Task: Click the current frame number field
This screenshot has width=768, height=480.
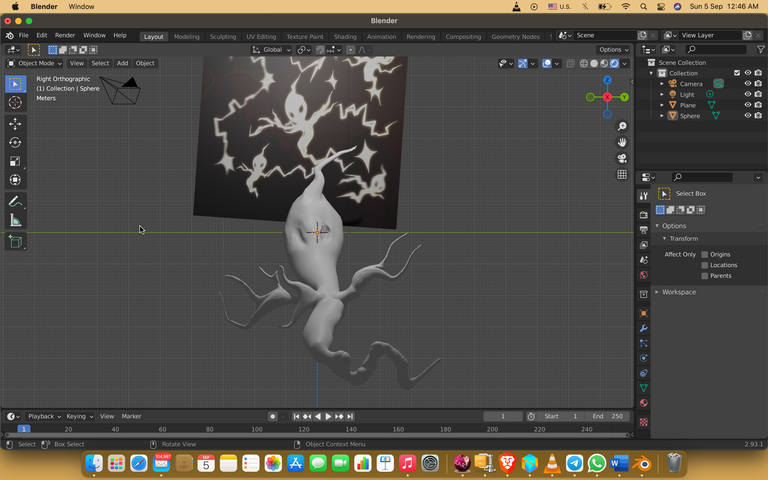Action: [503, 416]
